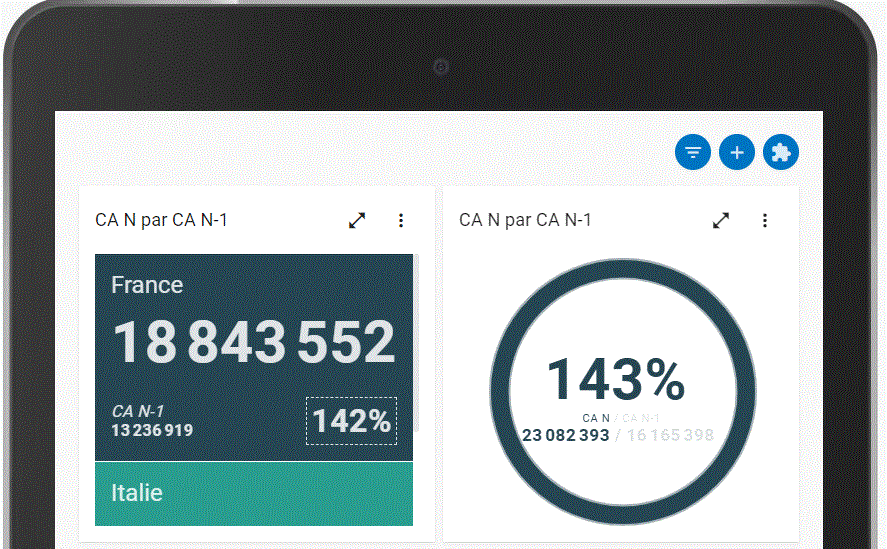Click the 23 082 393 CA N value
This screenshot has width=887, height=549.
click(565, 435)
